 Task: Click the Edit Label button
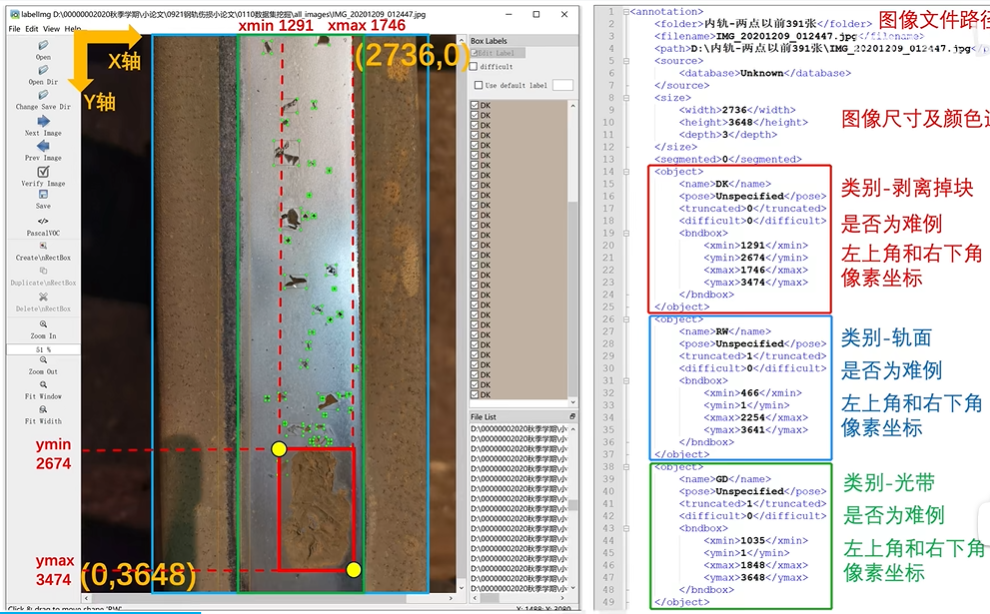coord(497,53)
